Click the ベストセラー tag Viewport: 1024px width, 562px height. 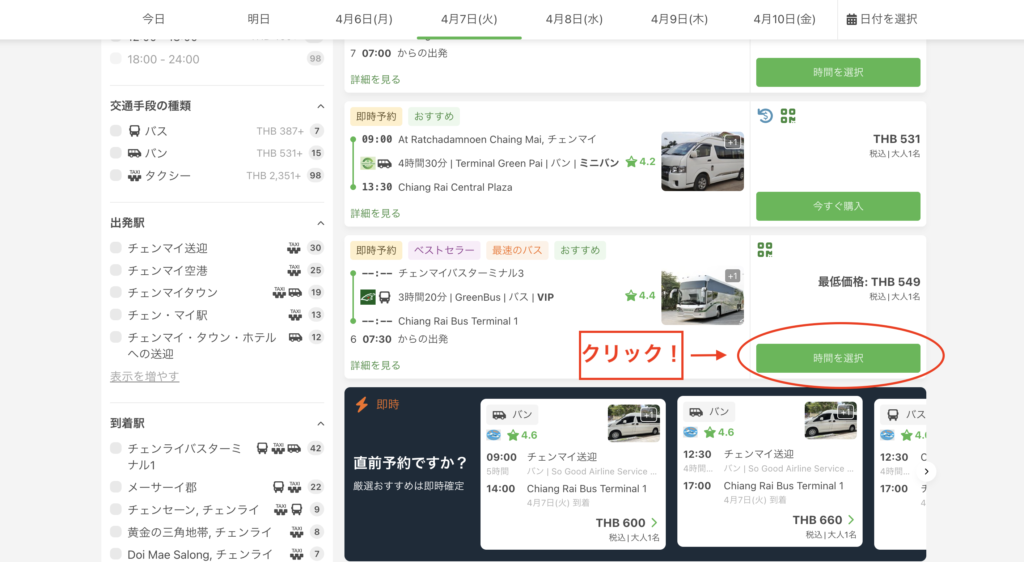(x=444, y=250)
